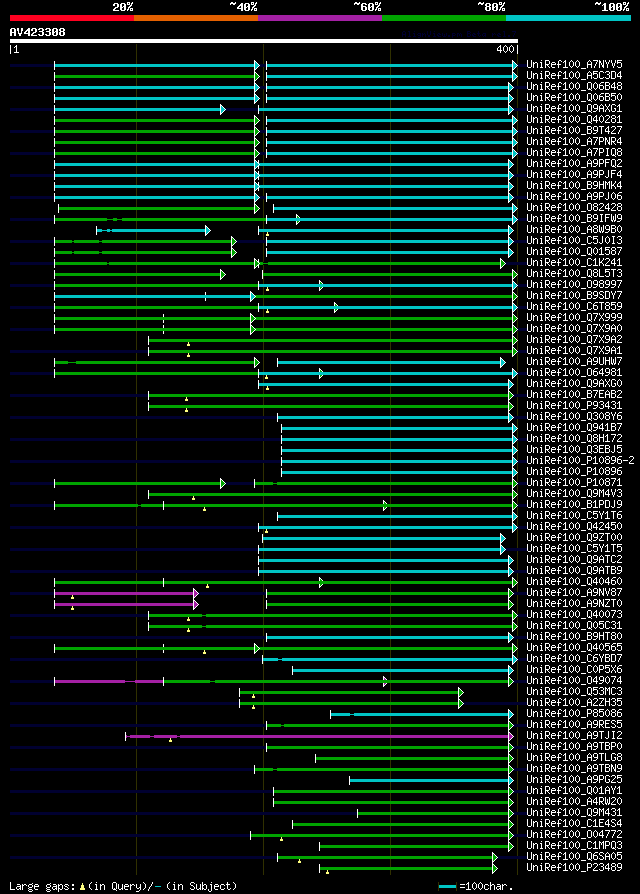Click the UniRef100_C6YBD7 entry
This screenshot has height=894, width=640.
[574, 659]
